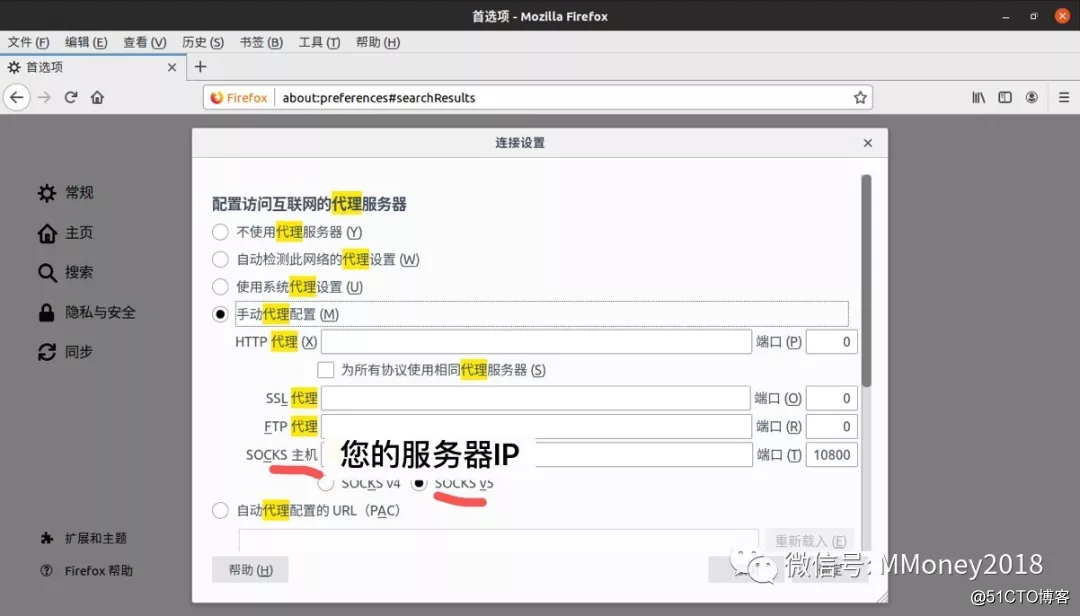Click the SOCKS 主机 host input field
This screenshot has height=616, width=1080.
(x=537, y=455)
